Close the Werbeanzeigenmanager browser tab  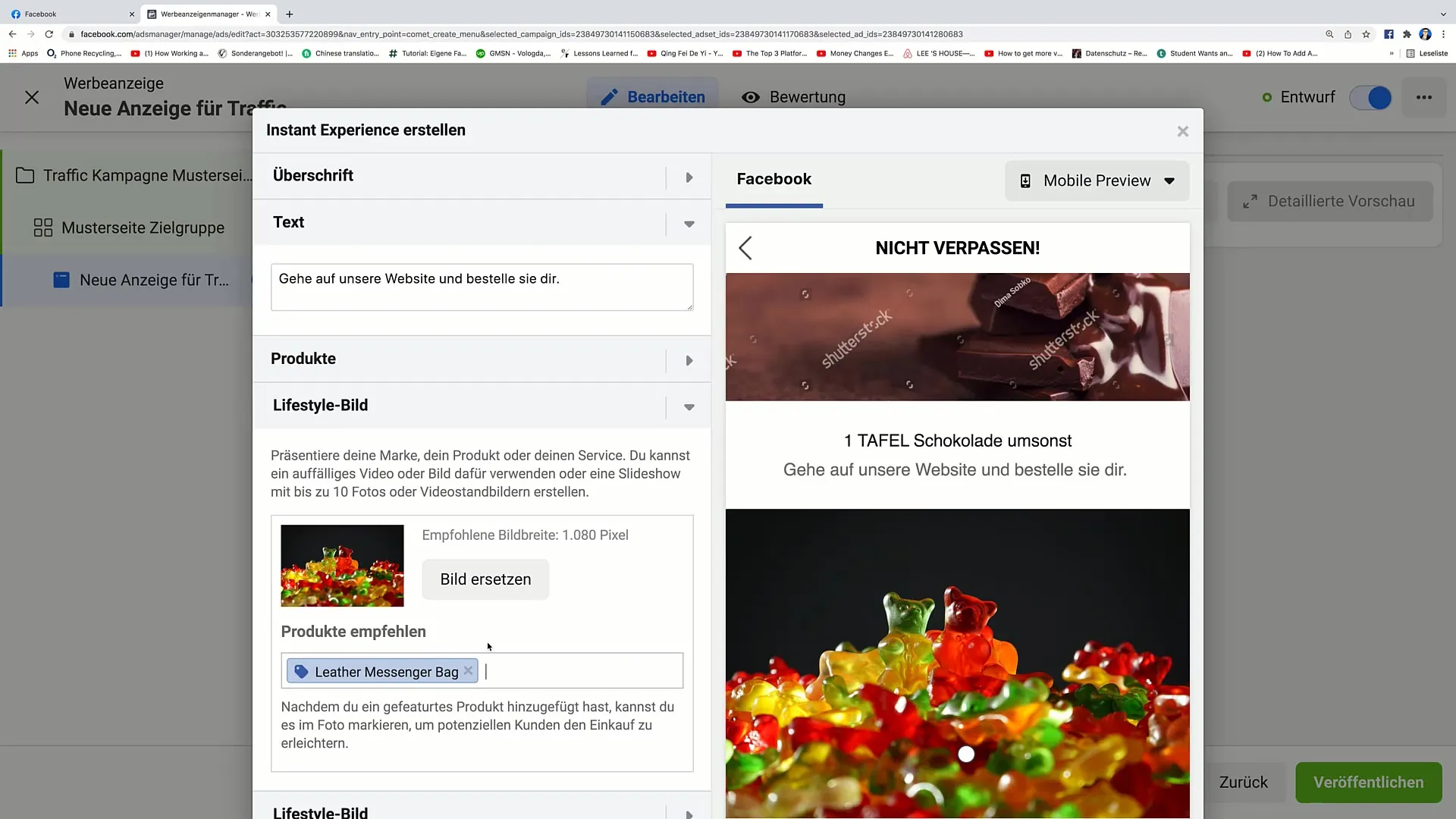click(268, 14)
